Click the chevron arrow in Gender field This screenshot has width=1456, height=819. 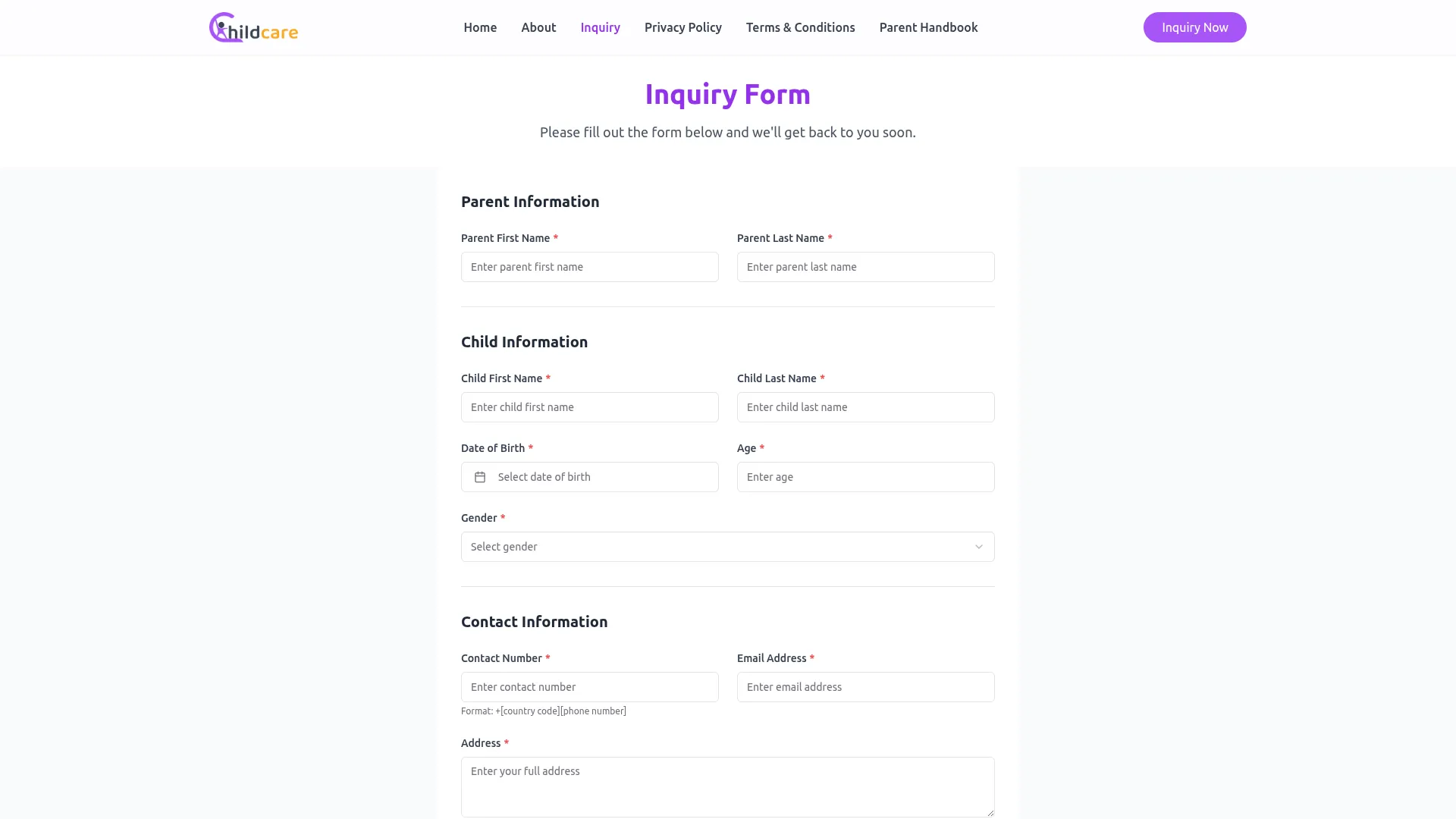tap(978, 547)
